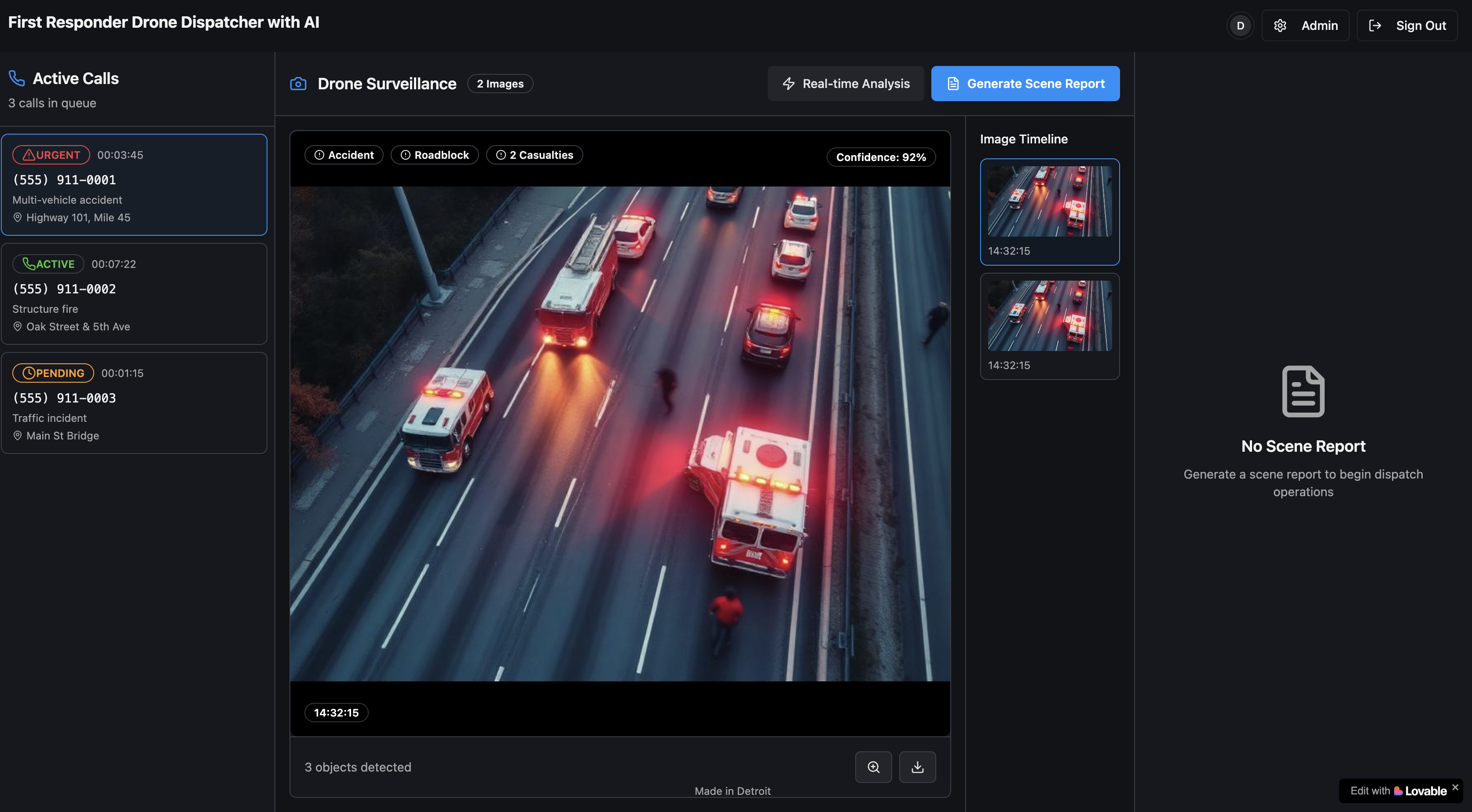This screenshot has width=1472, height=812.
Task: Click the Drone Surveillance camera icon
Action: coord(298,84)
